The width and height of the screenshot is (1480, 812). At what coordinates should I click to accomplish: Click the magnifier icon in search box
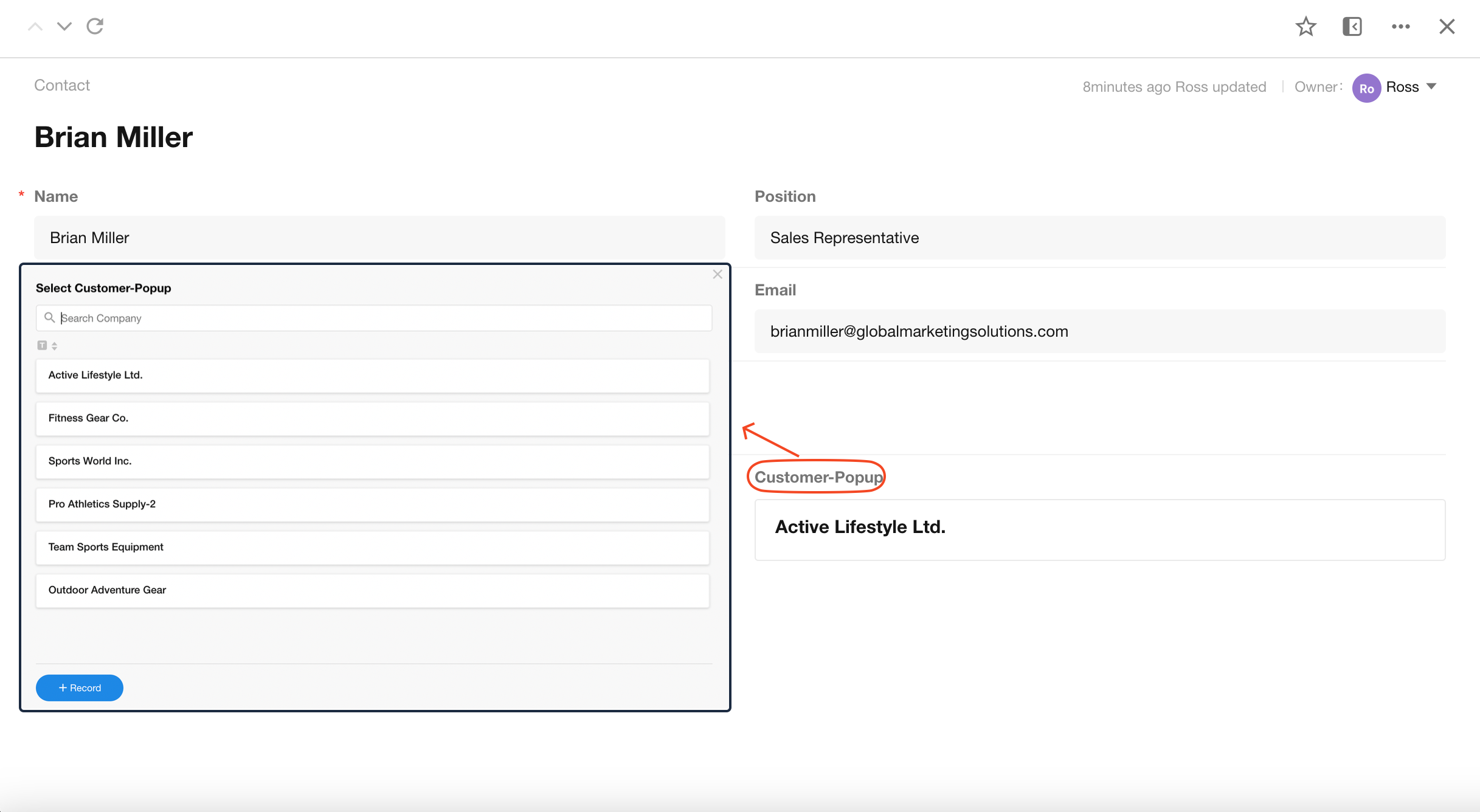tap(49, 318)
